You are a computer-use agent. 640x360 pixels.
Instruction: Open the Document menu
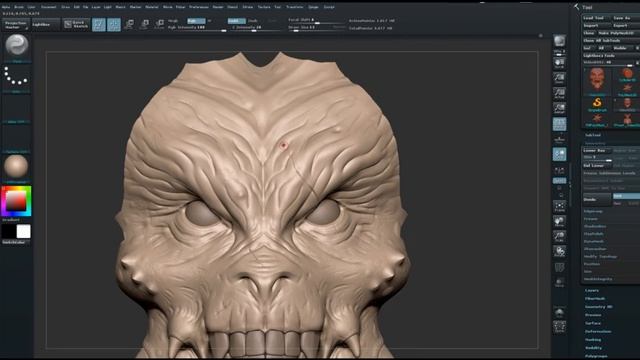49,7
